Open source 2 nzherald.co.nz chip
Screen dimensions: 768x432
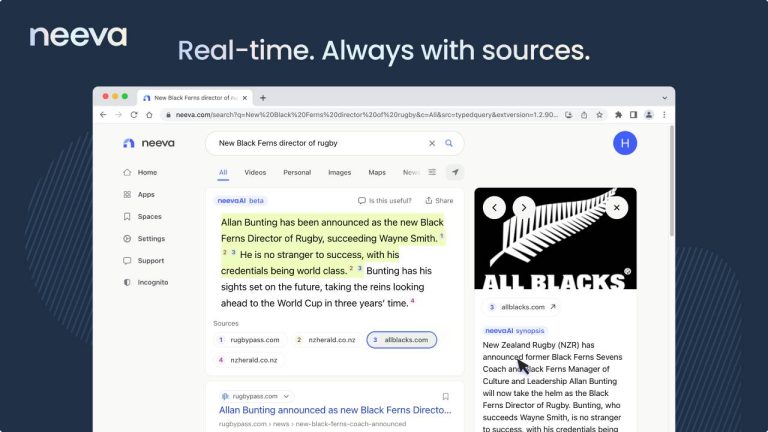click(326, 339)
